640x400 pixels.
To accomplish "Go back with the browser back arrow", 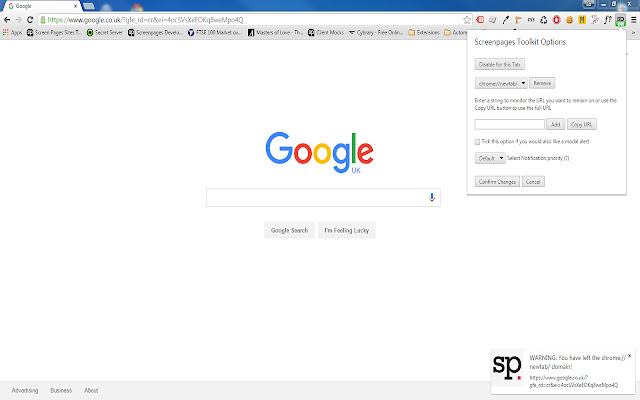I will pyautogui.click(x=7, y=20).
